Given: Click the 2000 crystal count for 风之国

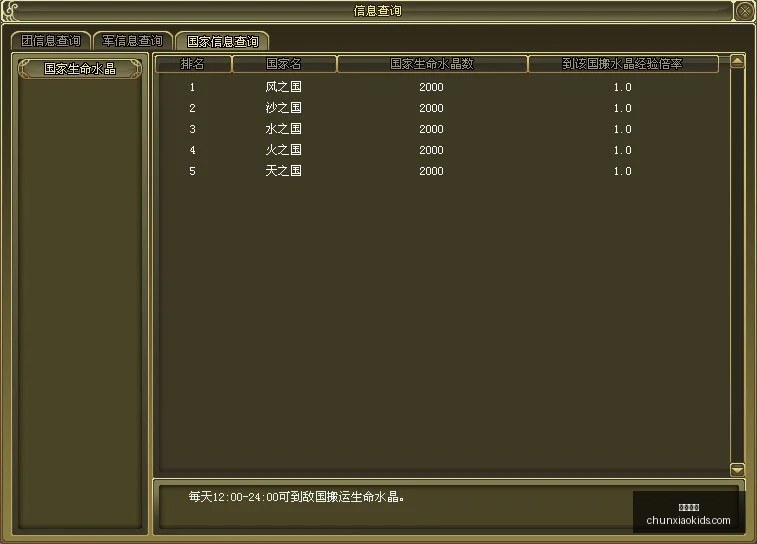Looking at the screenshot, I should coord(431,87).
